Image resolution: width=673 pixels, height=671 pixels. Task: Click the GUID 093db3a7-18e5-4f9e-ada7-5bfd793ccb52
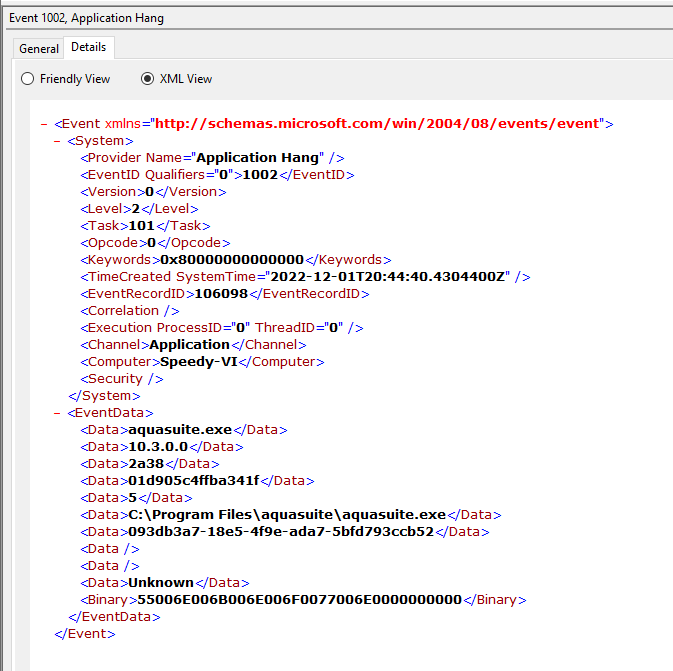pos(281,531)
